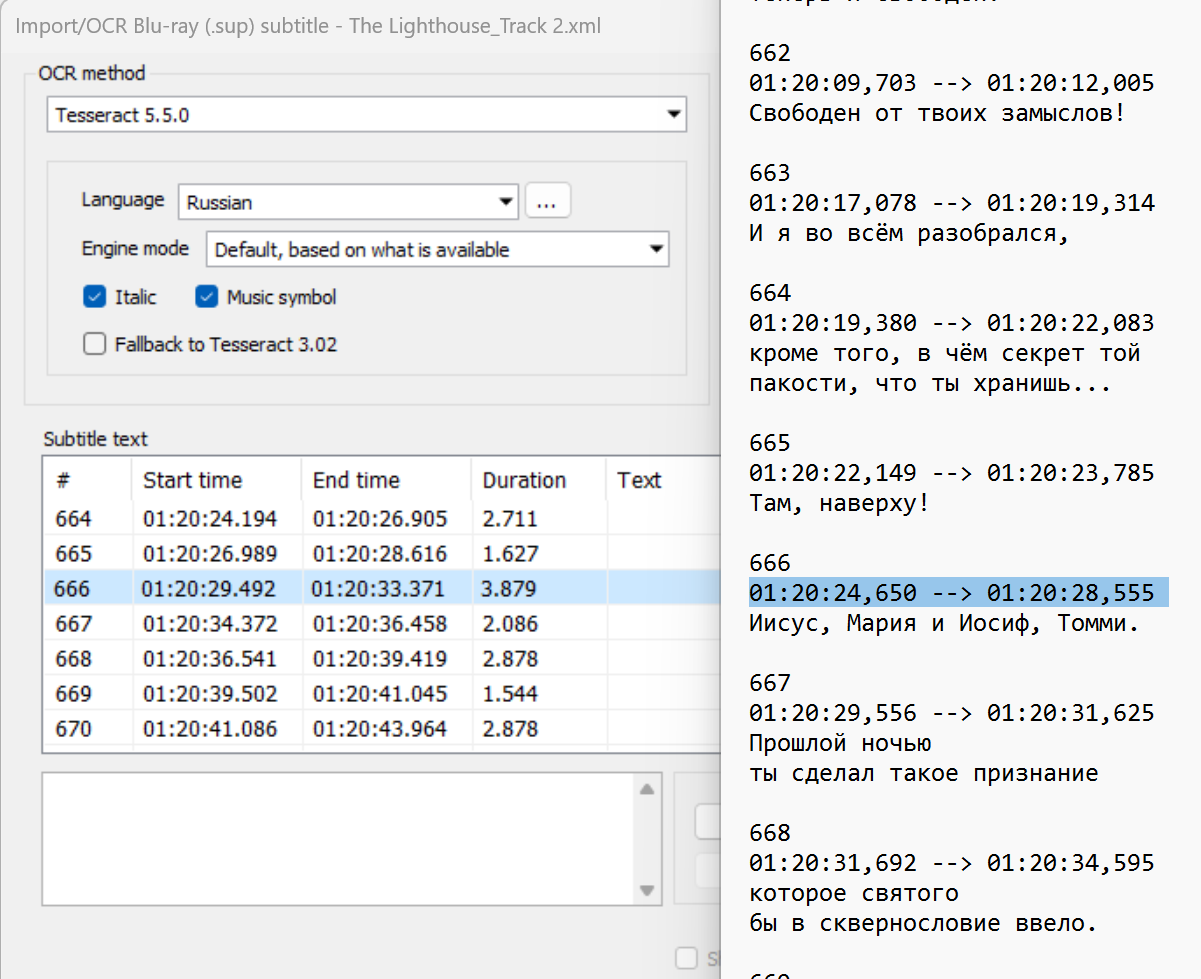Disable the Italic checkbox
Viewport: 1201px width, 979px height.
(95, 297)
